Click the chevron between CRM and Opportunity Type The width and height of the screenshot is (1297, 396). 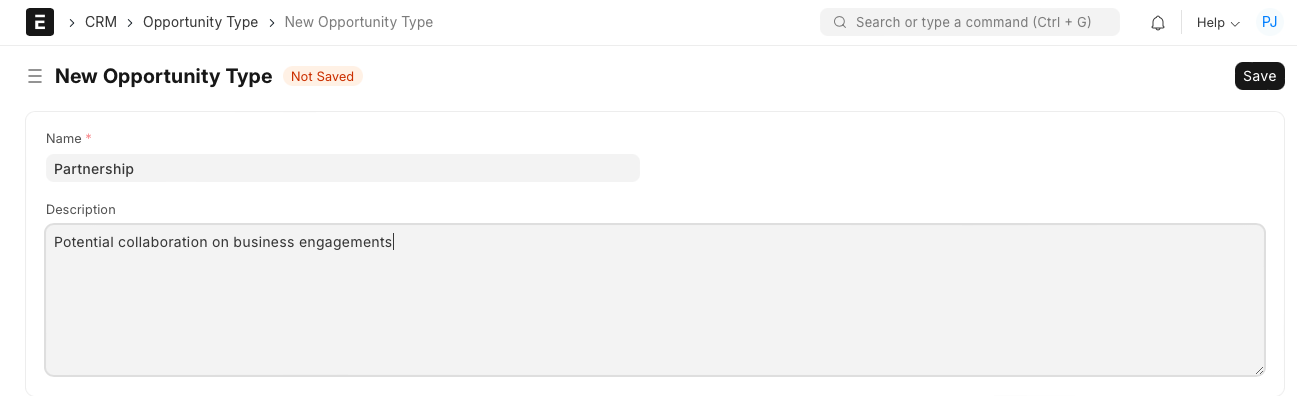130,22
